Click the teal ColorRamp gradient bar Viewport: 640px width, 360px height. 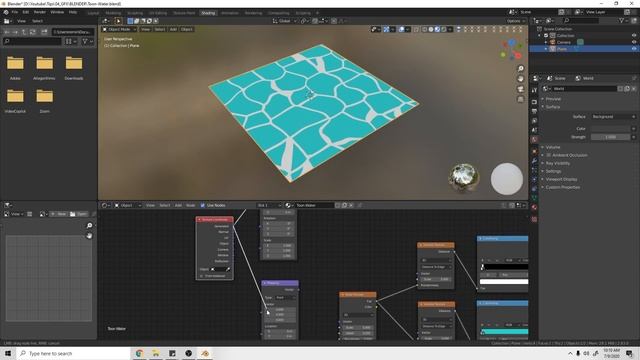tap(504, 331)
